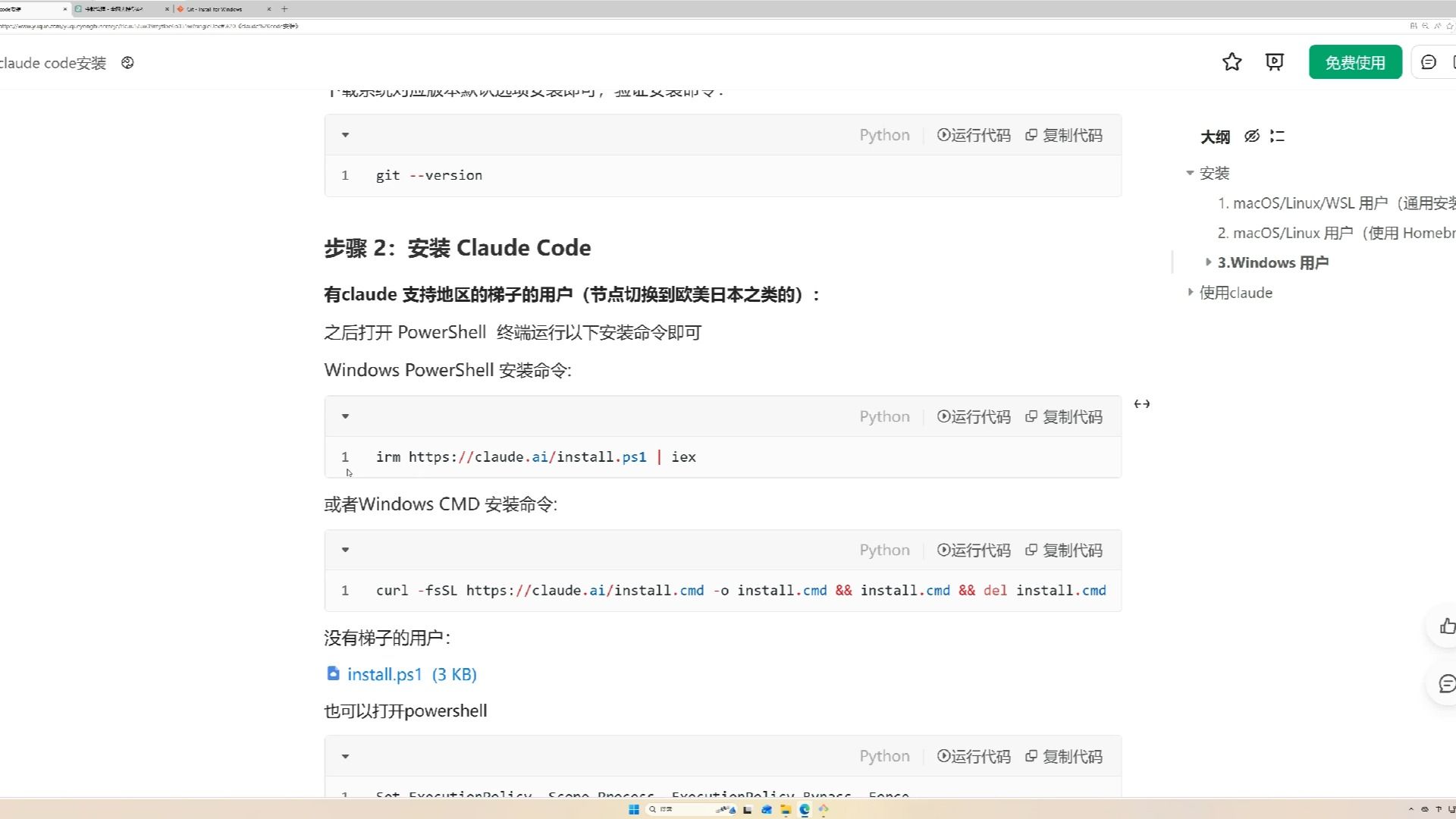Screen dimensions: 1456x819
Task: Click the green 免费使用 button
Action: point(1354,62)
